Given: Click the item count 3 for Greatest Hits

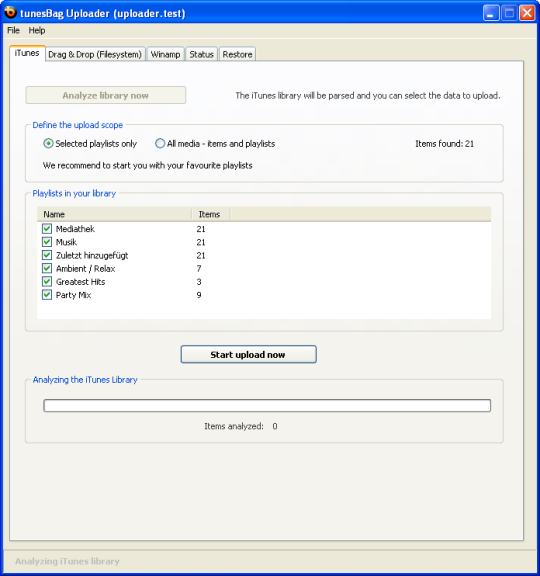Looking at the screenshot, I should pos(199,282).
